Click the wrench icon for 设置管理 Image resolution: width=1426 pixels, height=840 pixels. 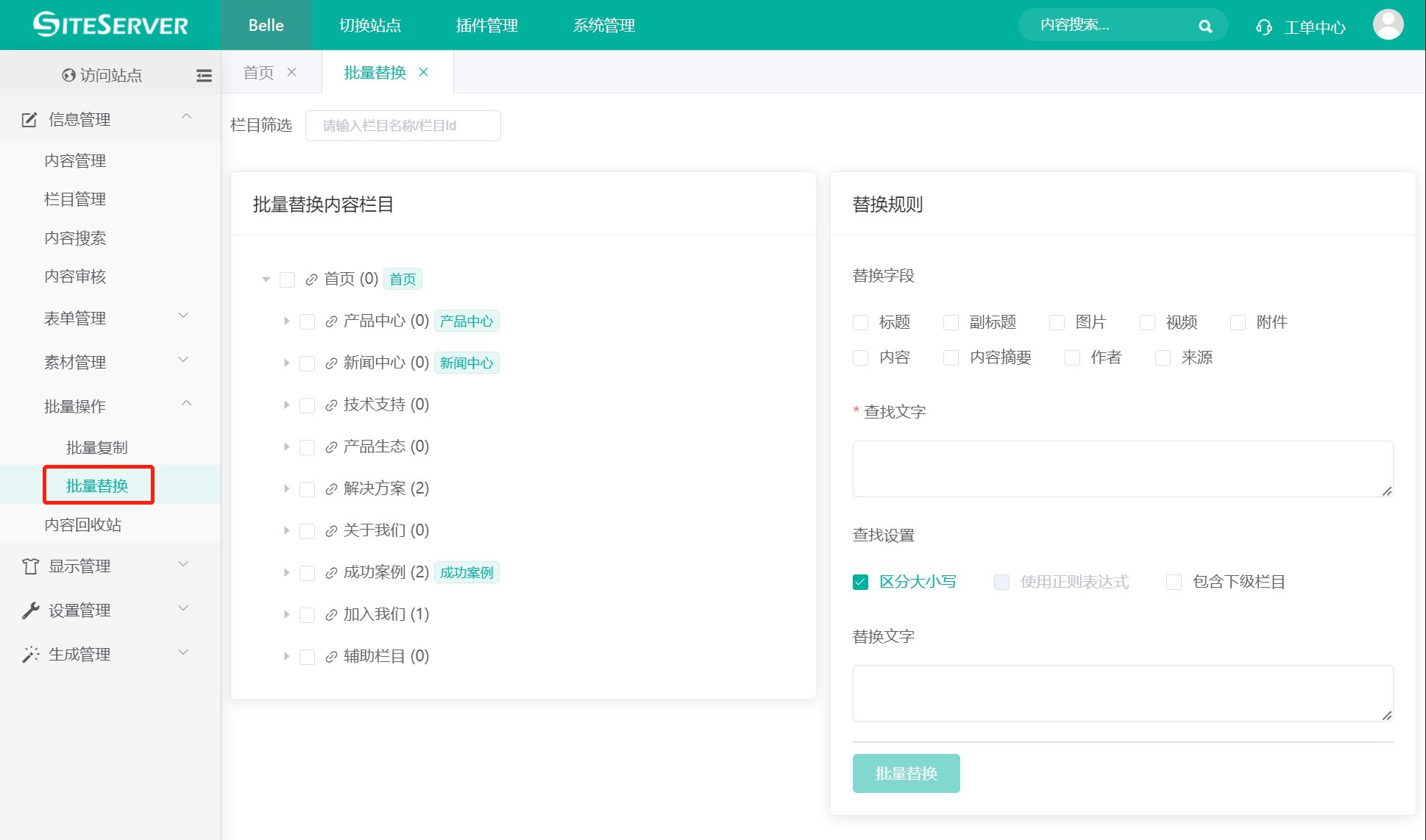click(30, 609)
